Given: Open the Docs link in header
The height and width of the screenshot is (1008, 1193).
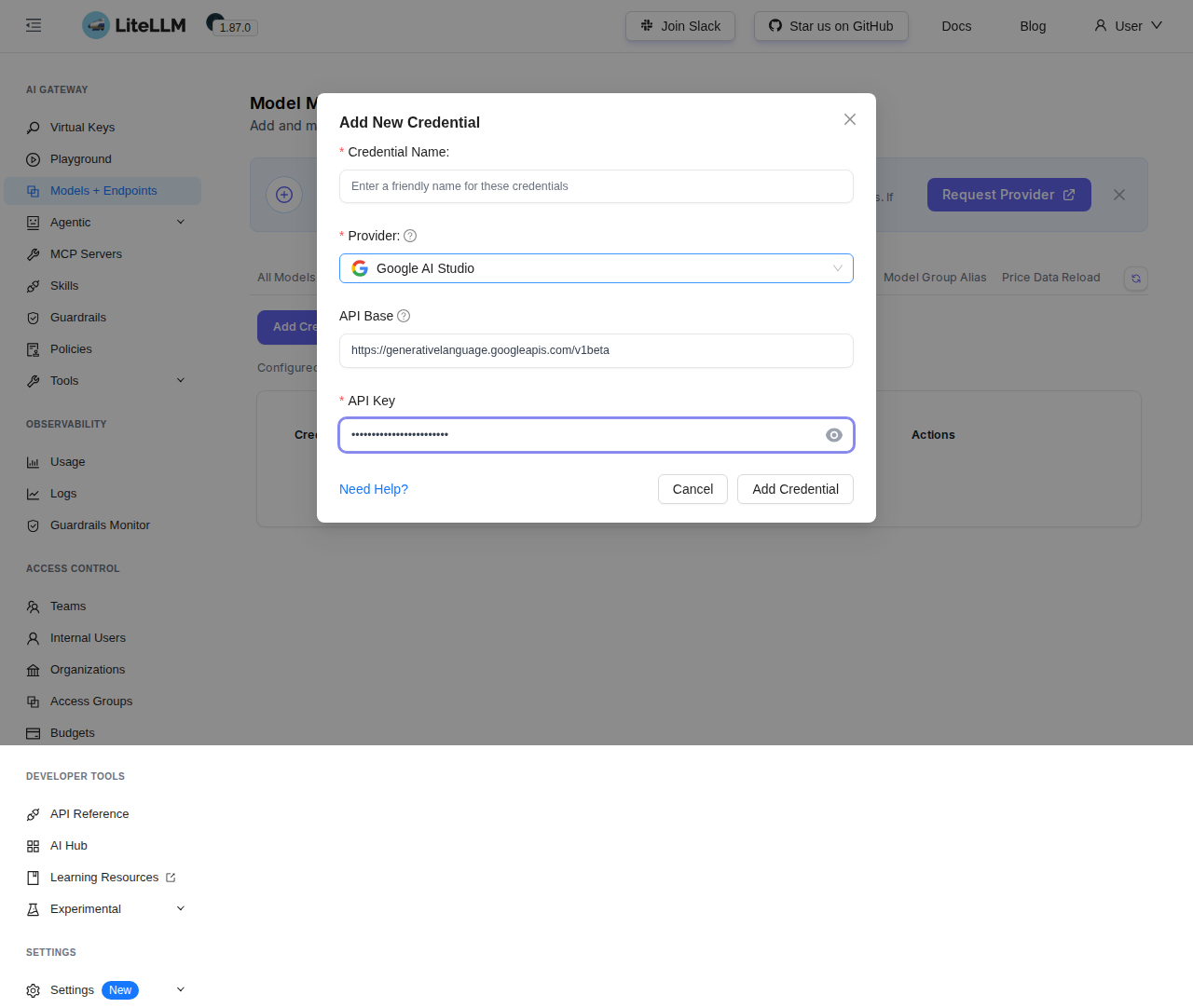Looking at the screenshot, I should coord(956,26).
